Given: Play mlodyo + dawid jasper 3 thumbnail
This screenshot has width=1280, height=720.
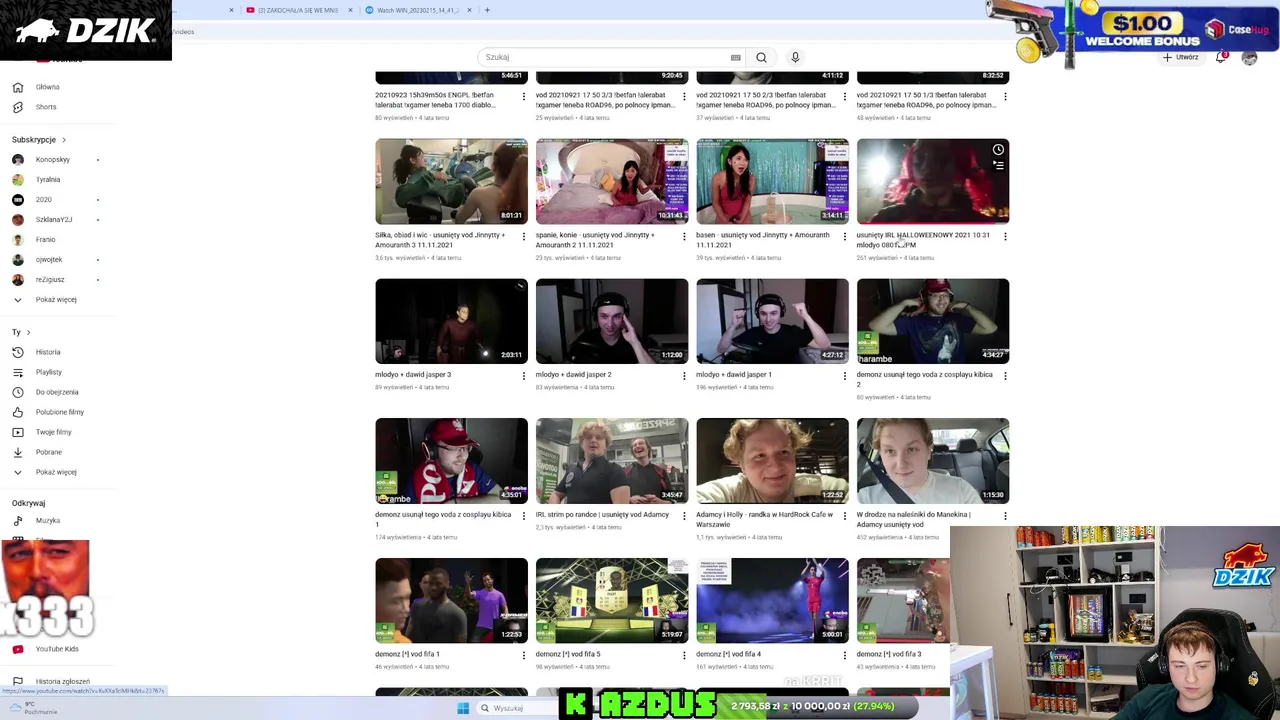Looking at the screenshot, I should (x=451, y=321).
